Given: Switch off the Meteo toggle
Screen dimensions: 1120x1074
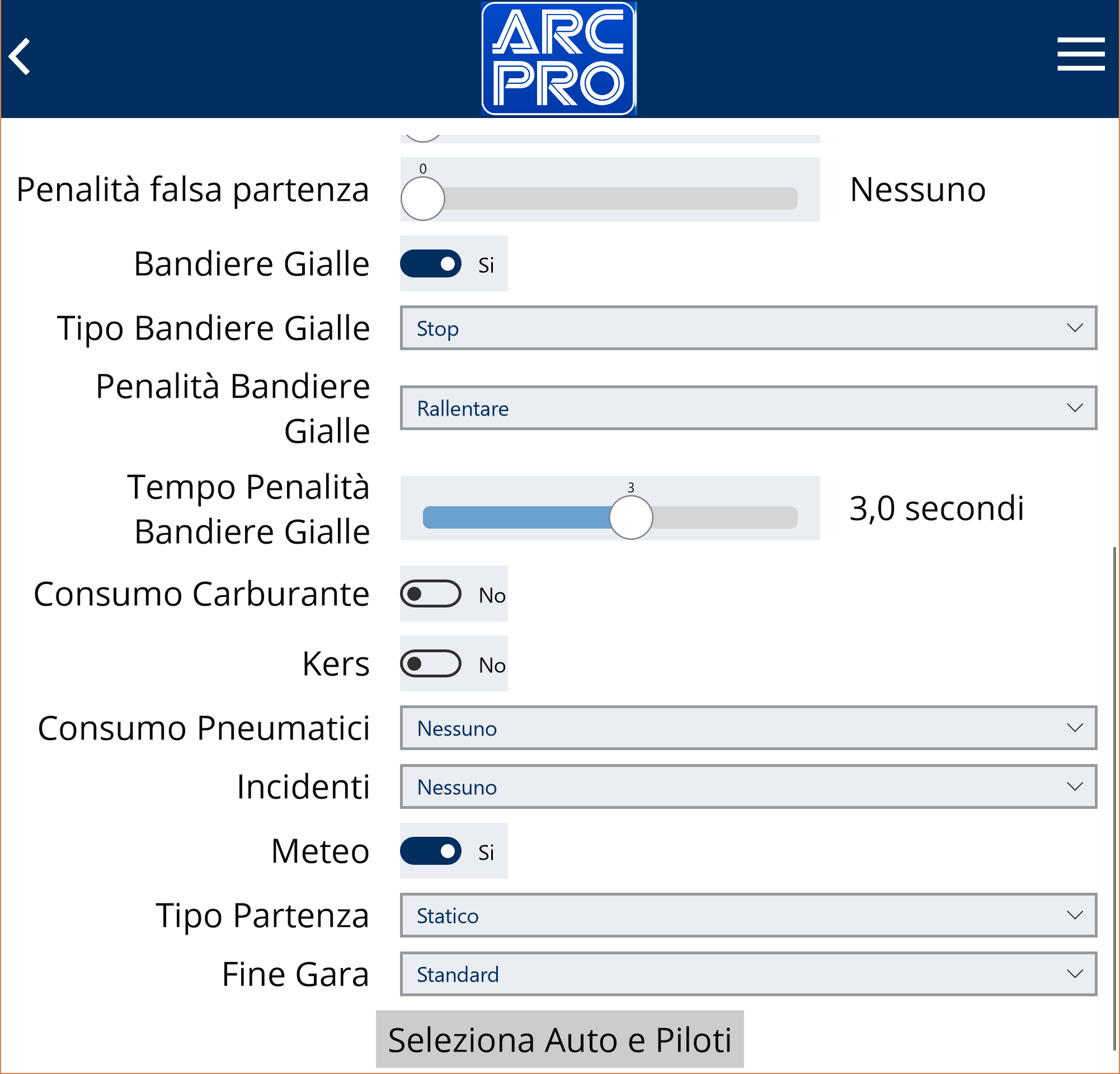Looking at the screenshot, I should pyautogui.click(x=431, y=851).
